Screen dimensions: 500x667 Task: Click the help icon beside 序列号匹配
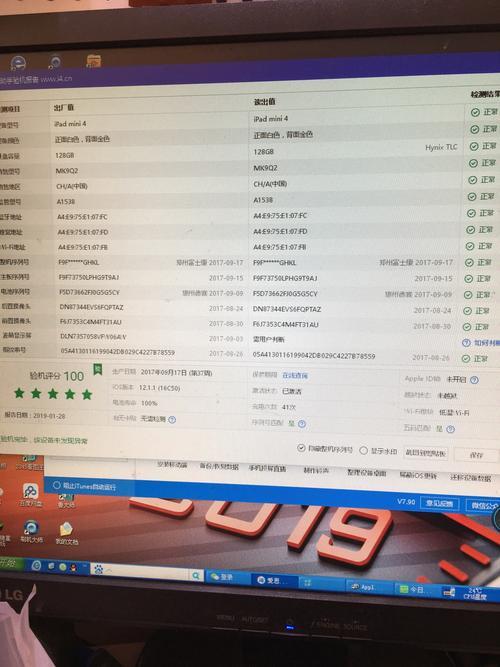click(302, 424)
